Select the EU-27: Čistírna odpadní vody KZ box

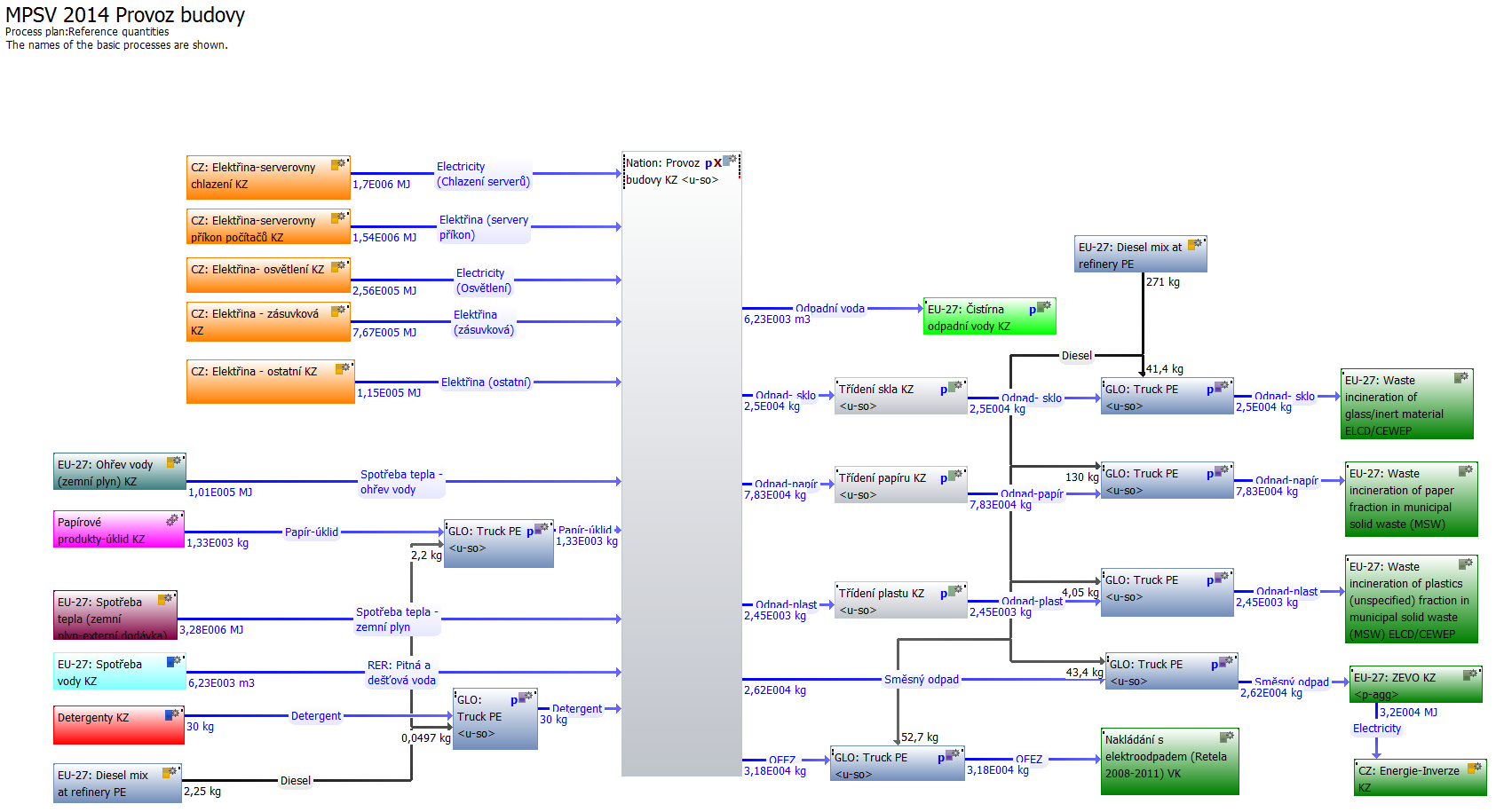[990, 316]
